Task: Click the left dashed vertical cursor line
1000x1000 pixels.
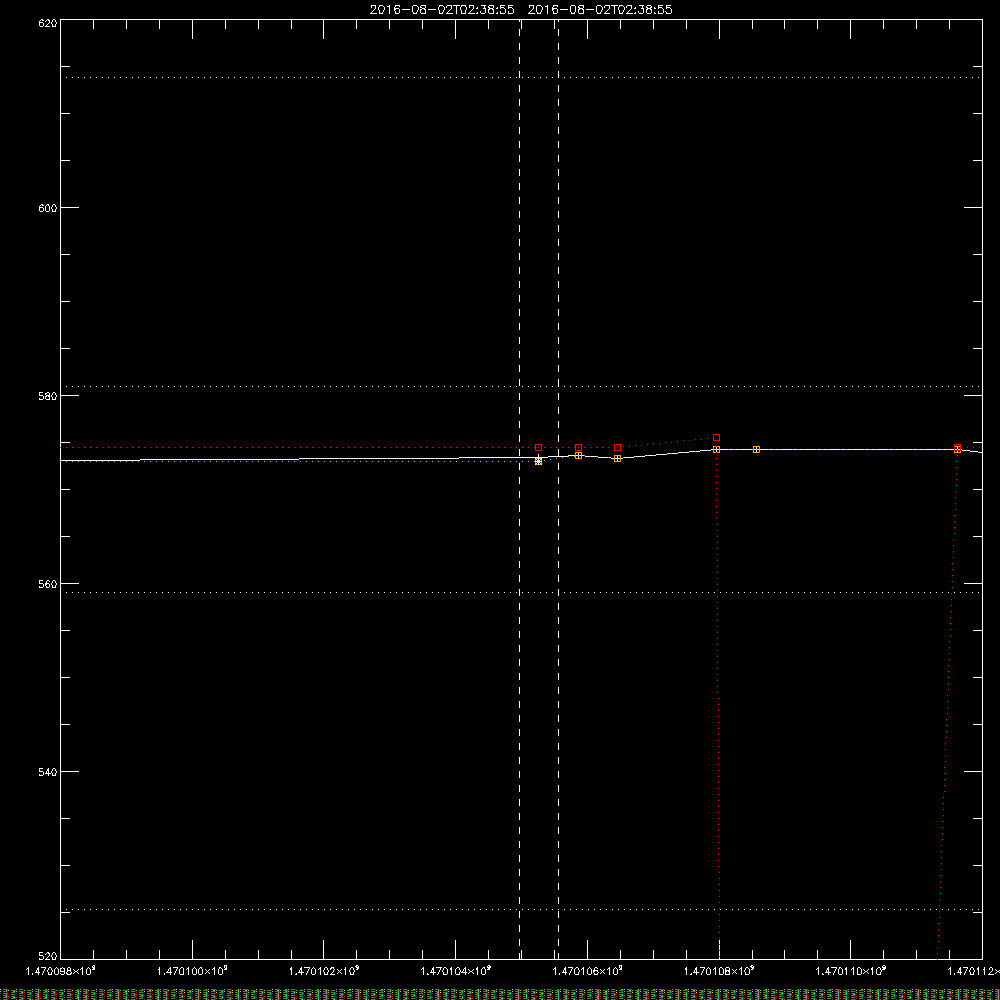Action: pyautogui.click(x=520, y=488)
